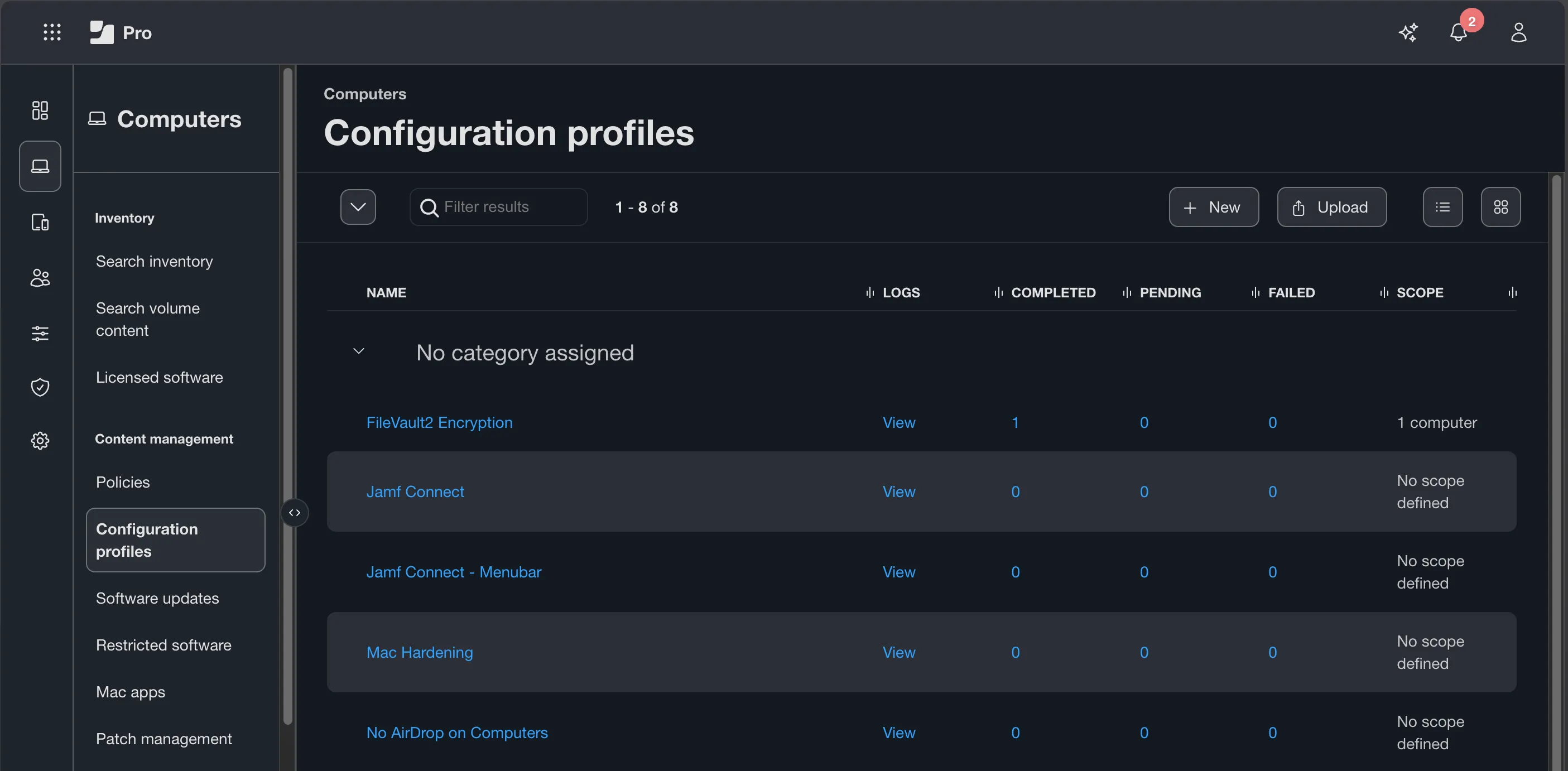
Task: Click in the Filter results field
Action: click(498, 207)
